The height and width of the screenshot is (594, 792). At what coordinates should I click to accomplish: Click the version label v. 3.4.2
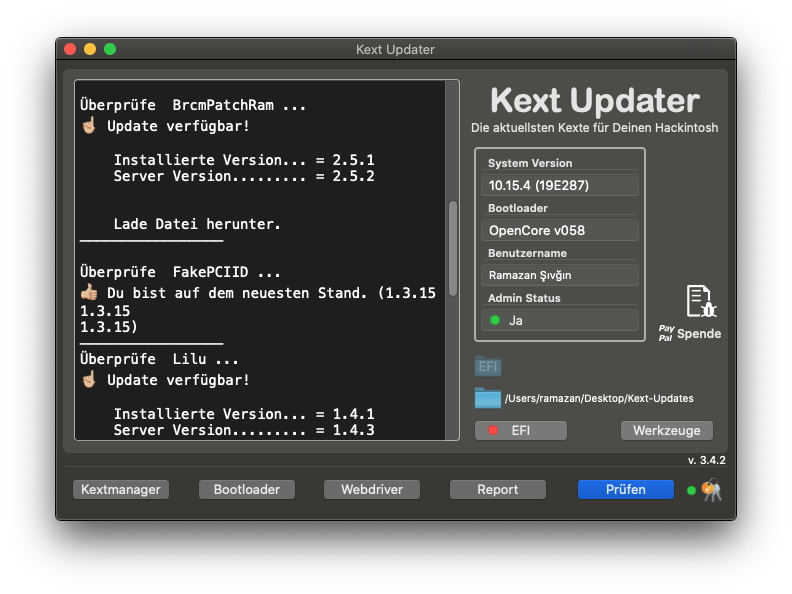click(x=707, y=460)
